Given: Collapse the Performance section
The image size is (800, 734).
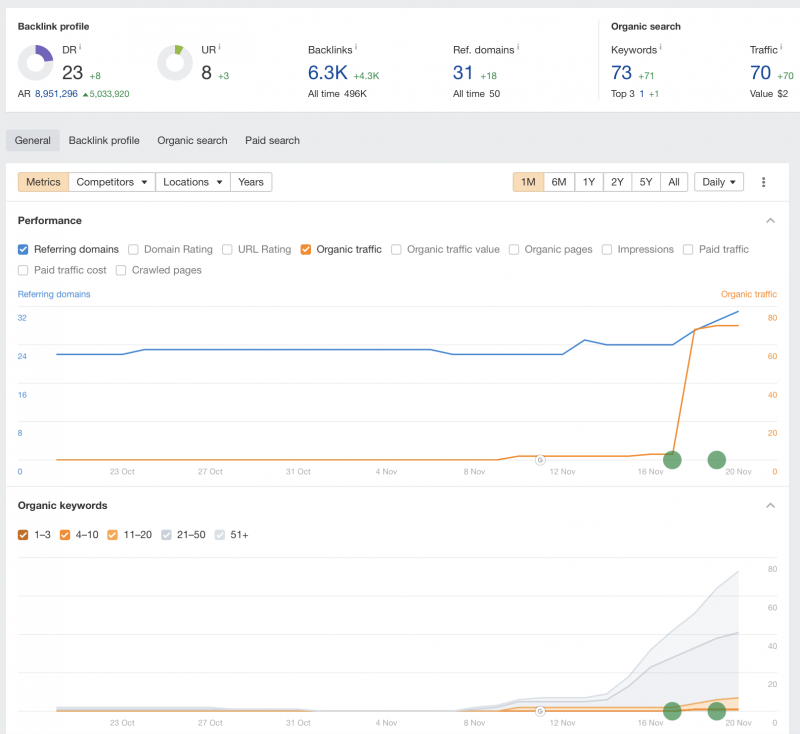Looking at the screenshot, I should (x=770, y=220).
